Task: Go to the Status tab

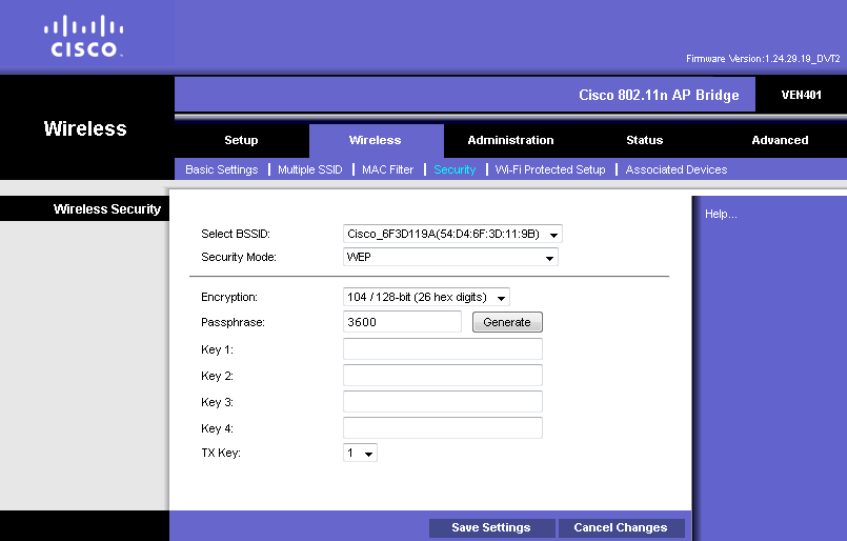Action: (644, 140)
